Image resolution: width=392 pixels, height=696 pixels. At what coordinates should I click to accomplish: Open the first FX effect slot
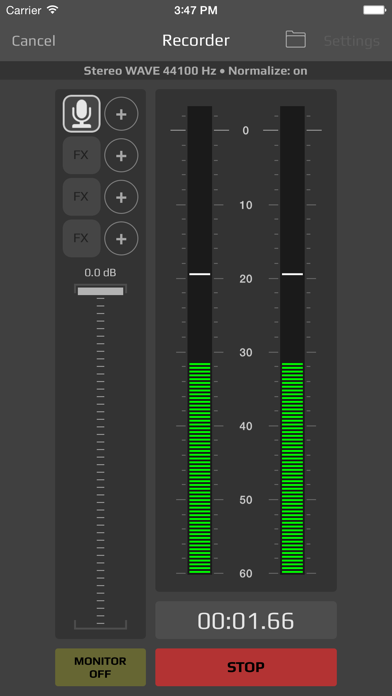tap(82, 155)
